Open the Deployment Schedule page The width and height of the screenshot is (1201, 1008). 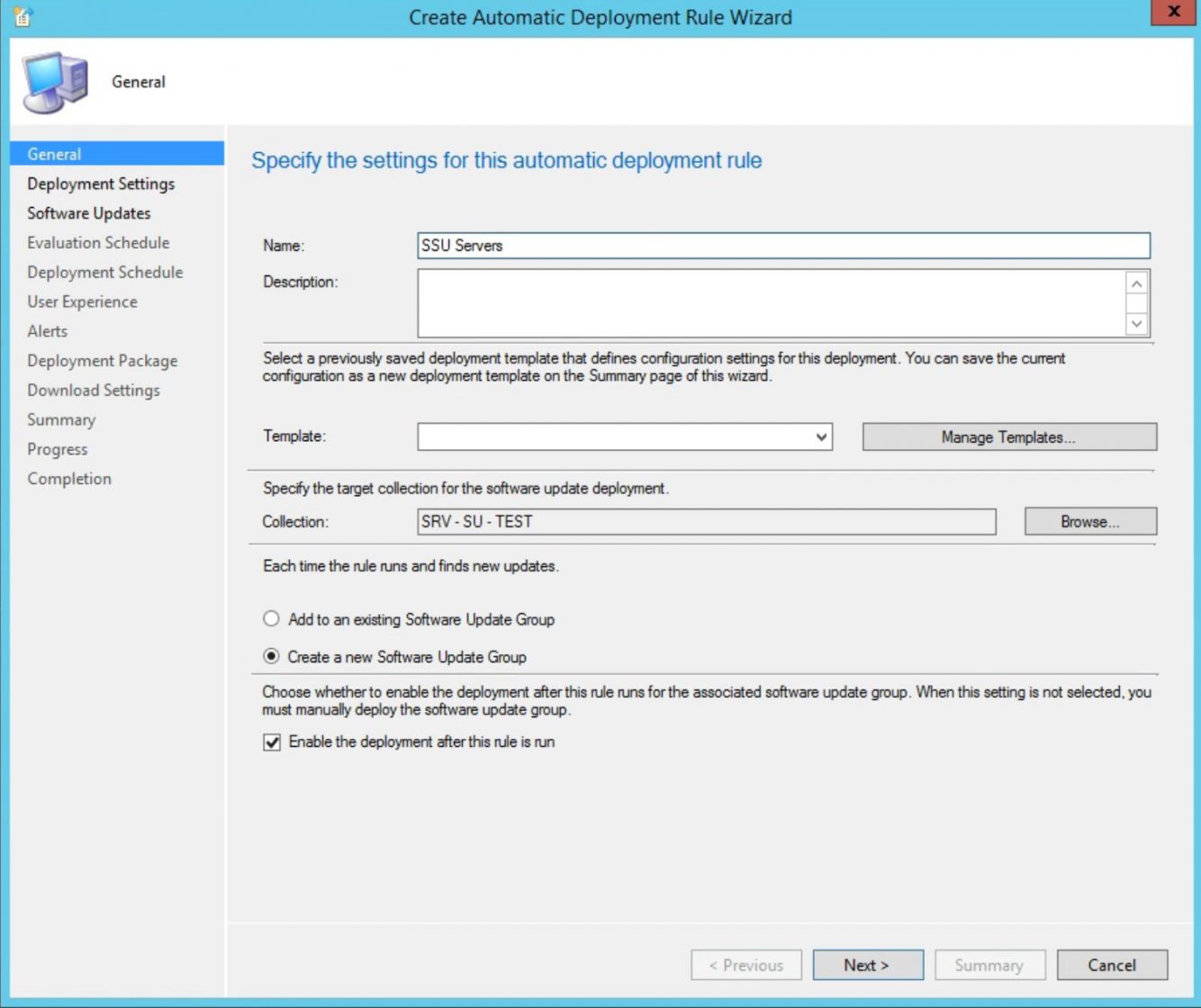click(x=104, y=272)
